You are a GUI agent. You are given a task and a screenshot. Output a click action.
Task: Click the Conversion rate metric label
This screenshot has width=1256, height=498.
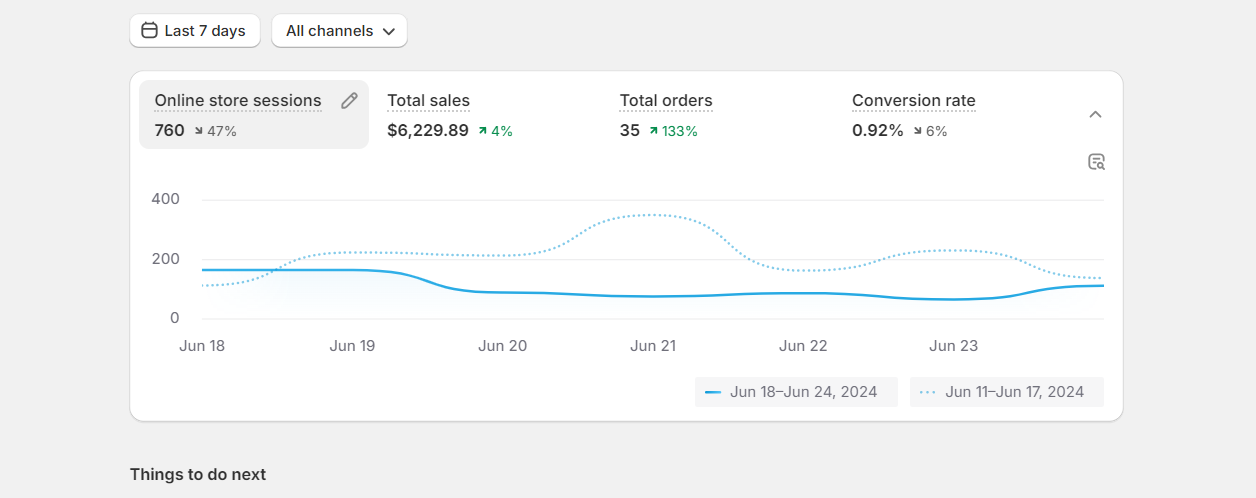pyautogui.click(x=913, y=100)
